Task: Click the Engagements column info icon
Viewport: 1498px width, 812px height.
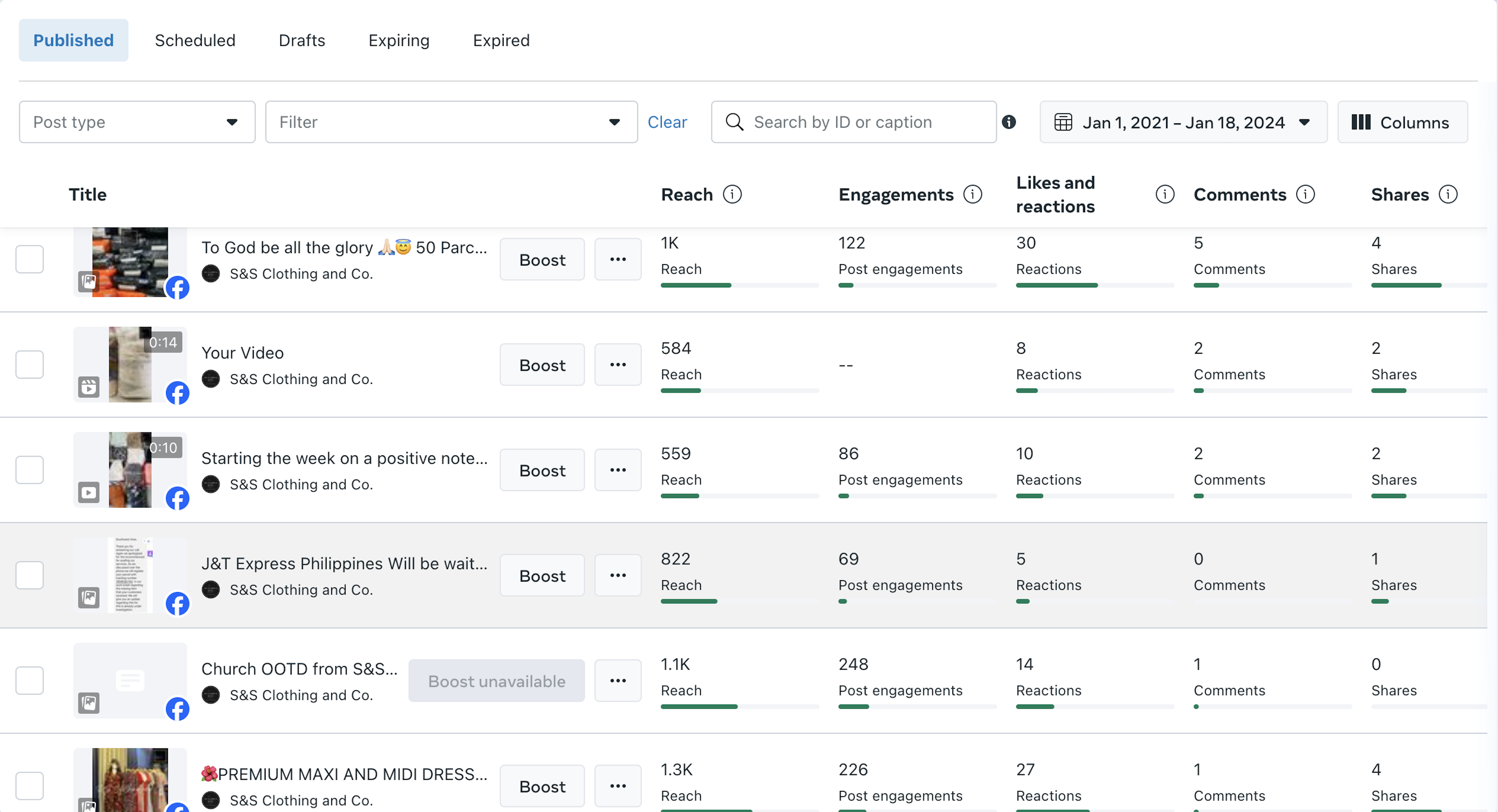Action: click(972, 194)
